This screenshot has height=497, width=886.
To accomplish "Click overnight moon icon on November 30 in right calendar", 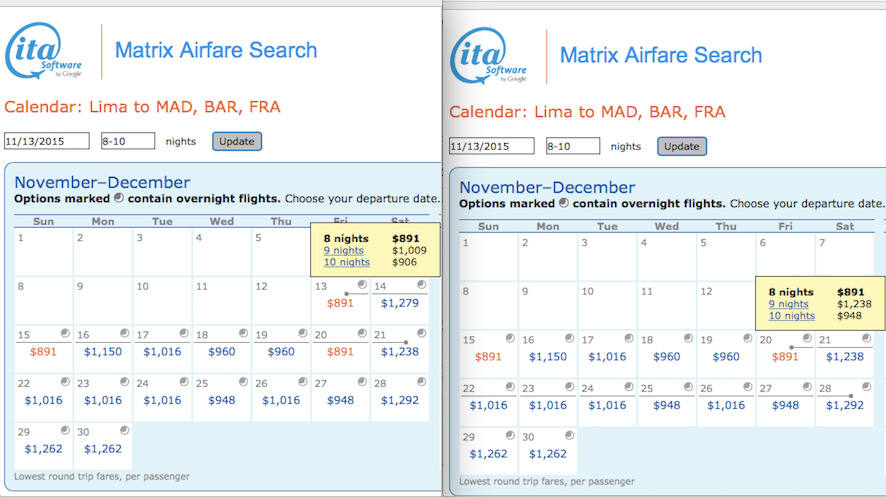I will pyautogui.click(x=570, y=435).
